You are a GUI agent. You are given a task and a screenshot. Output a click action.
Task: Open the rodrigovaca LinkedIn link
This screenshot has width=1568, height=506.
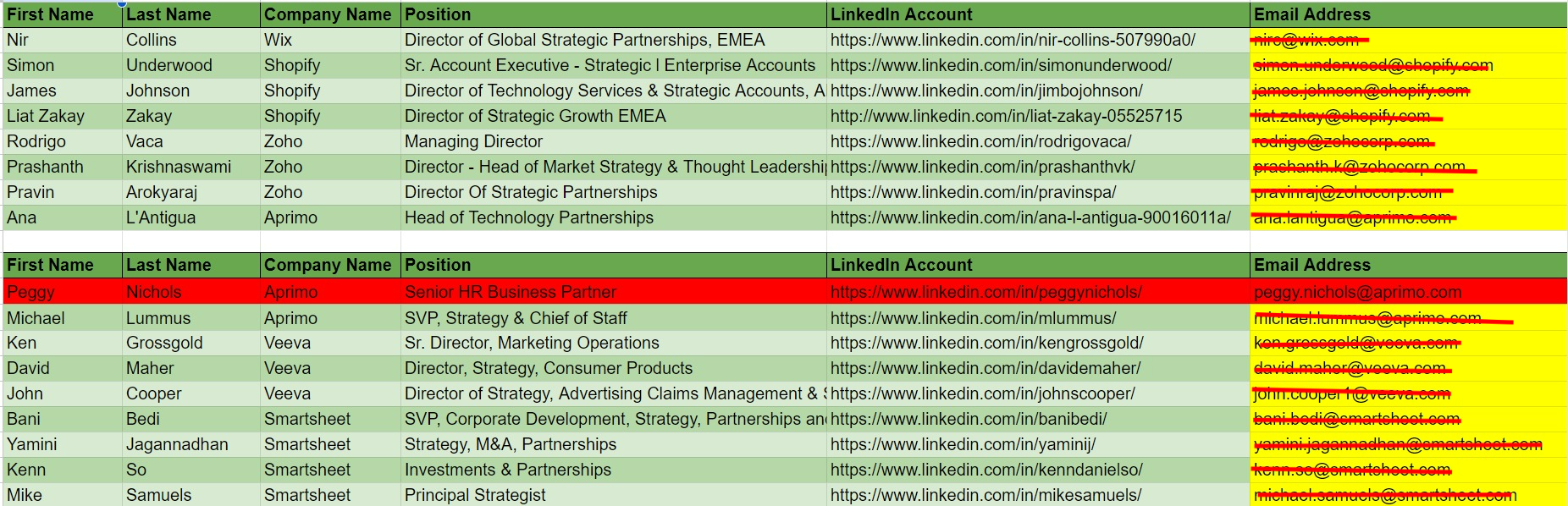pos(980,141)
